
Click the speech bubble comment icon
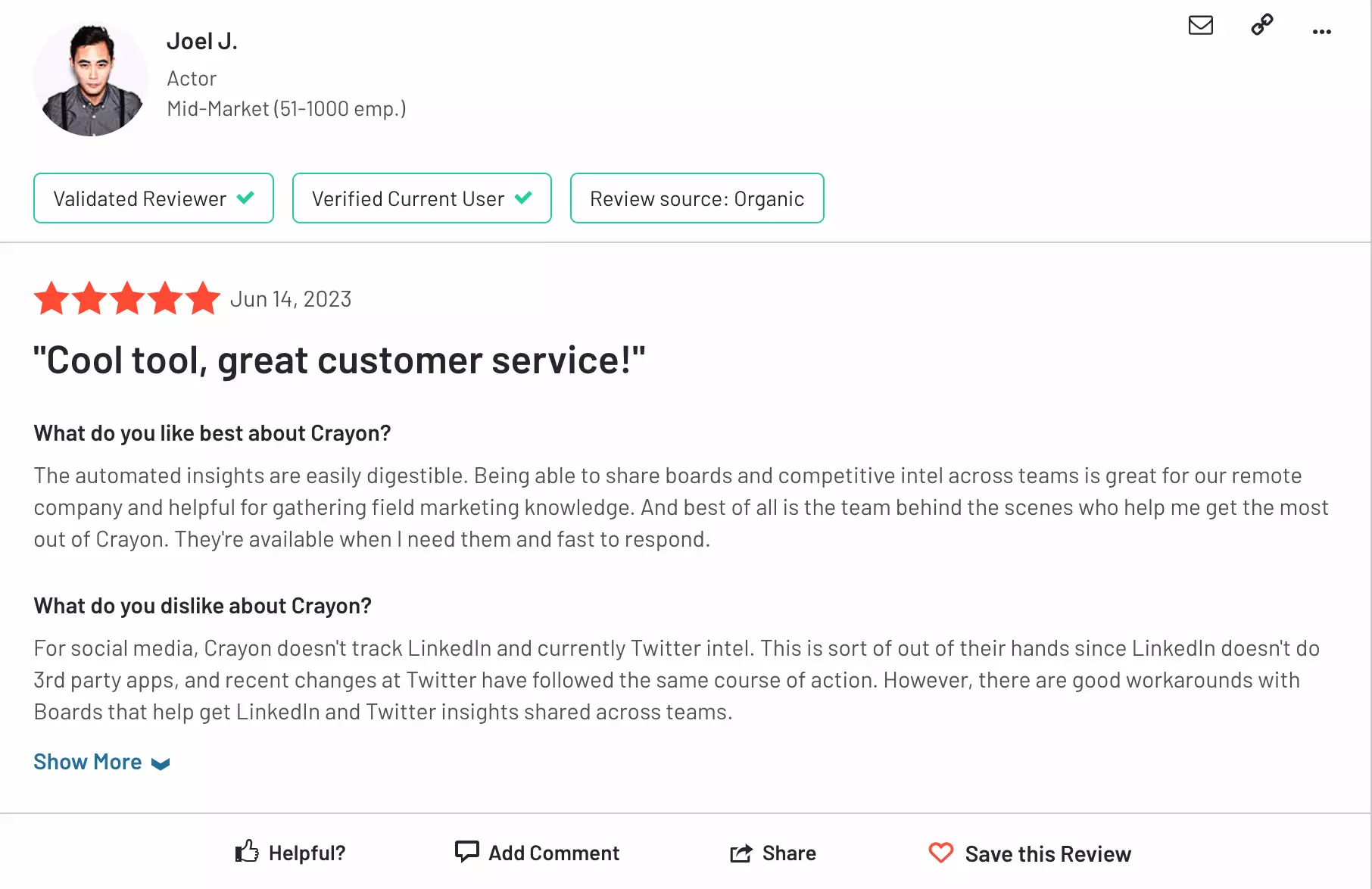point(467,852)
